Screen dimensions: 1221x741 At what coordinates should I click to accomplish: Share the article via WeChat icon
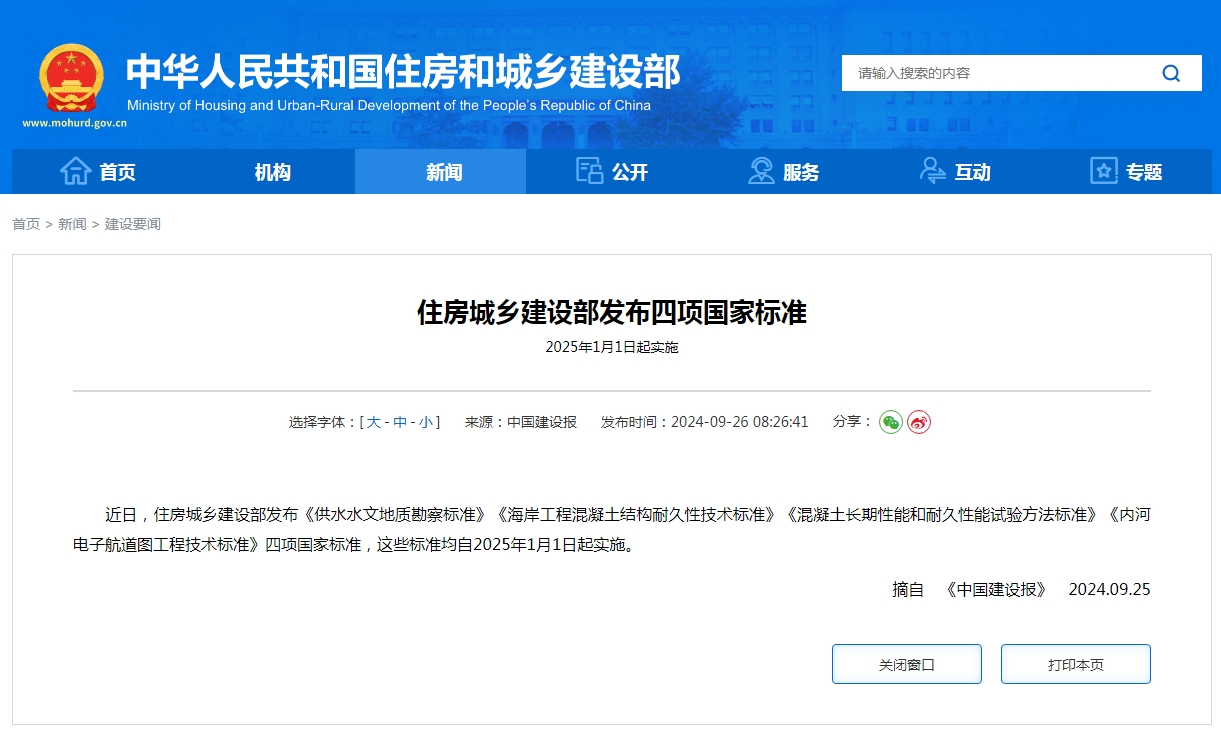889,422
